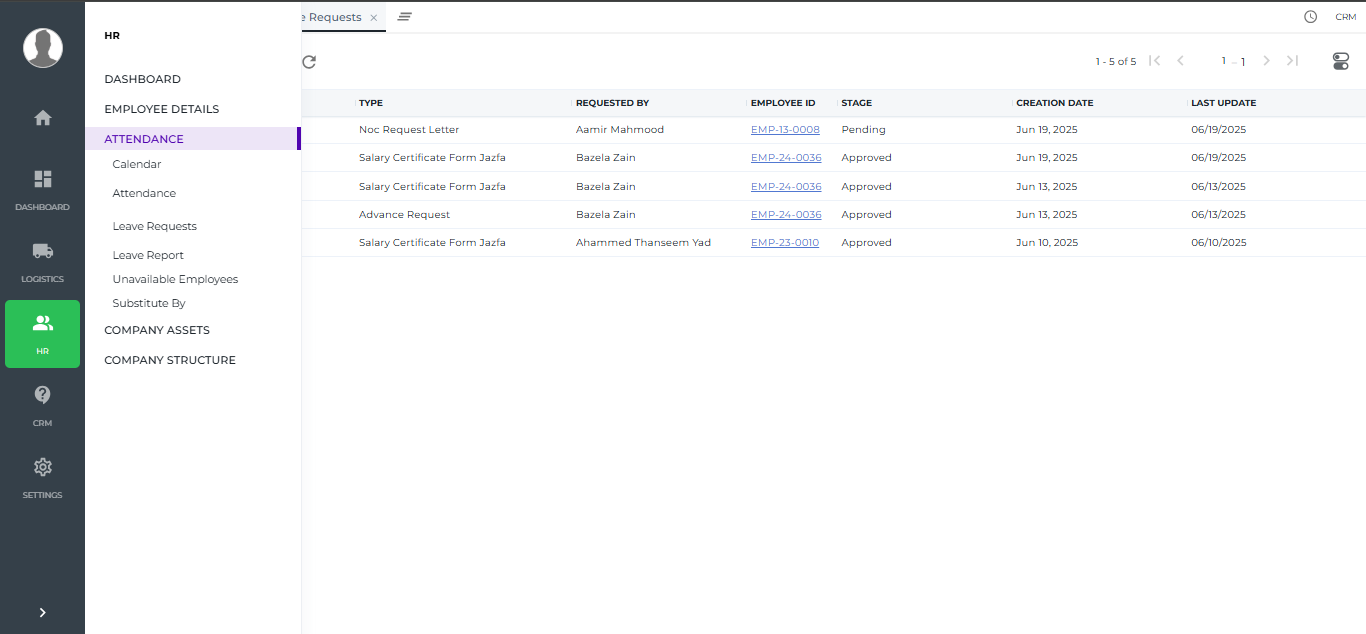Open Unavailable Employees submenu item
The image size is (1366, 634).
coord(175,279)
